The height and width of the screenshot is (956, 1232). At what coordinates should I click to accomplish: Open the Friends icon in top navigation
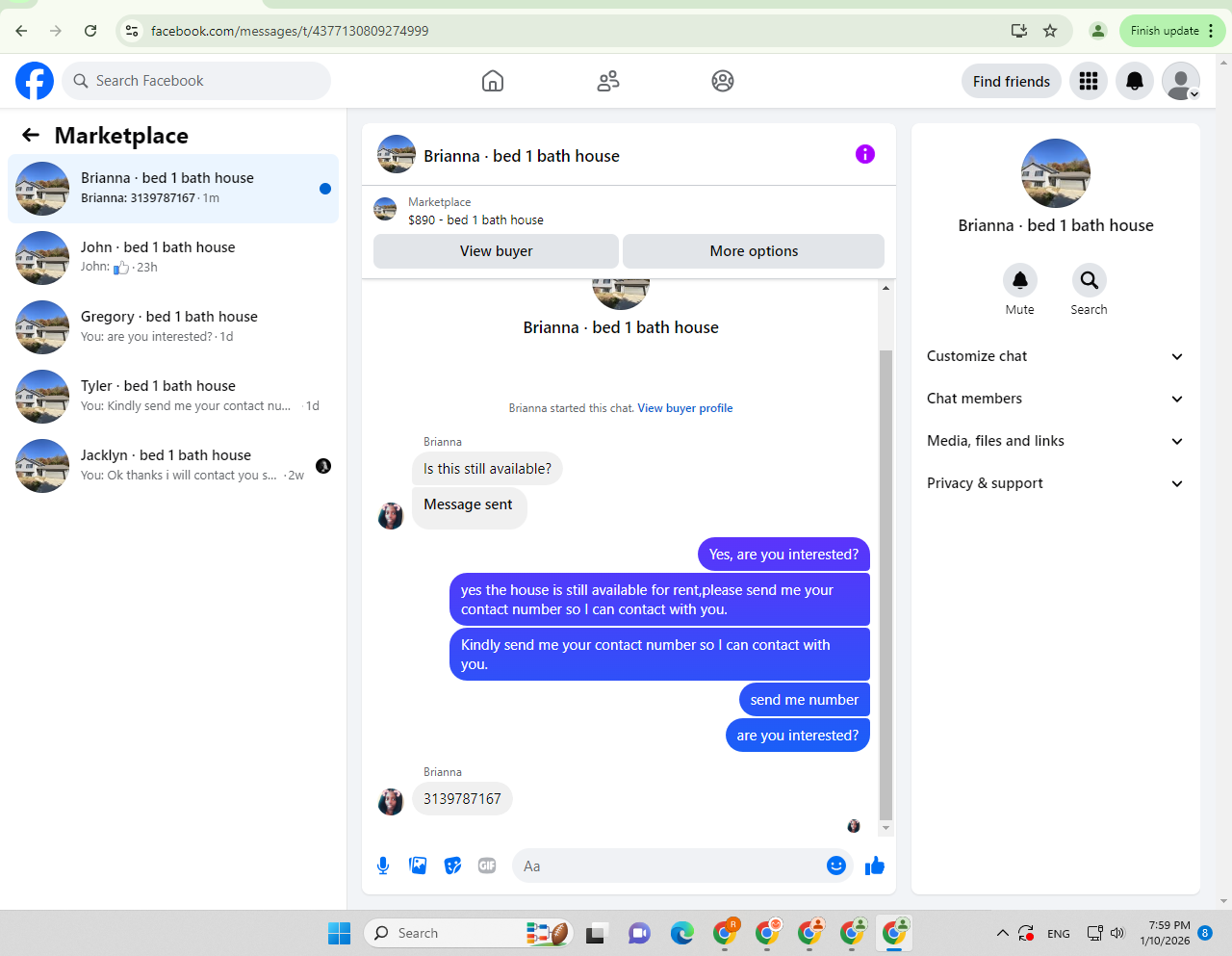[608, 81]
